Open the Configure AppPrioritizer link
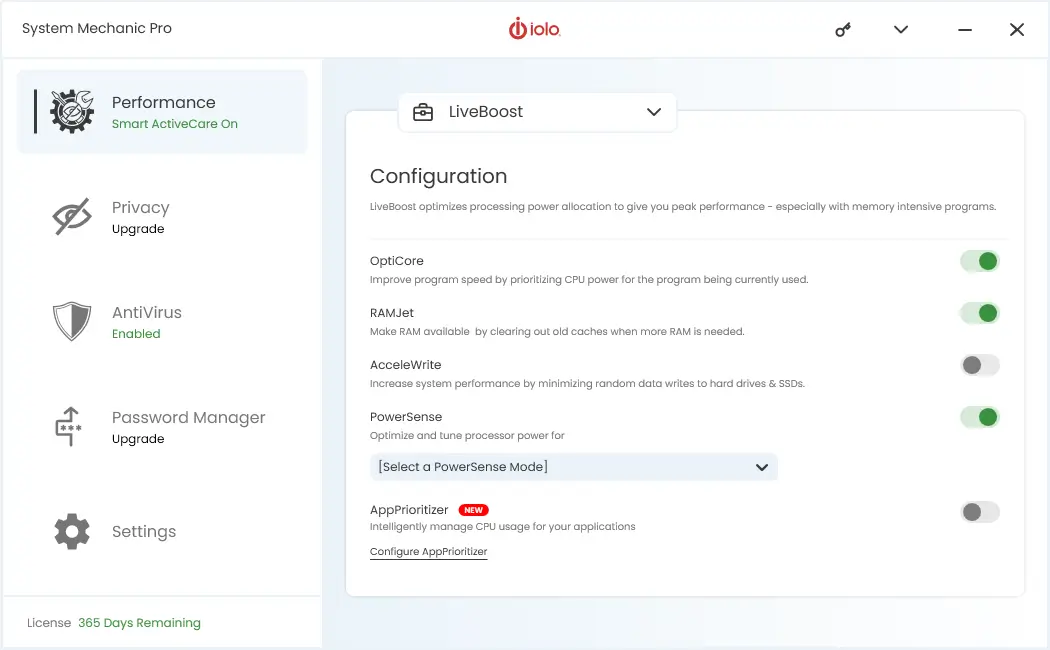1050x650 pixels. point(428,551)
